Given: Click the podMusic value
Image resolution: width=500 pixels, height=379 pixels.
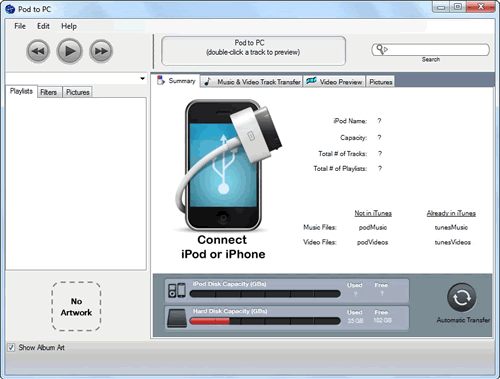Looking at the screenshot, I should coord(373,227).
